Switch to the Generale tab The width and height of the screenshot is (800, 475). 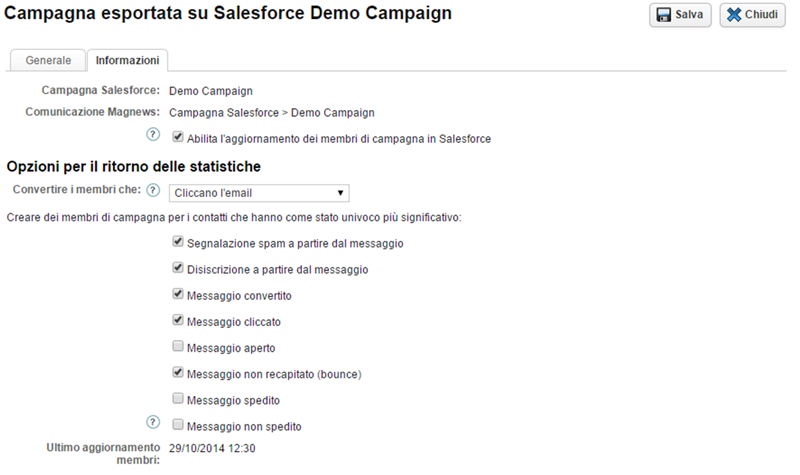coord(48,60)
